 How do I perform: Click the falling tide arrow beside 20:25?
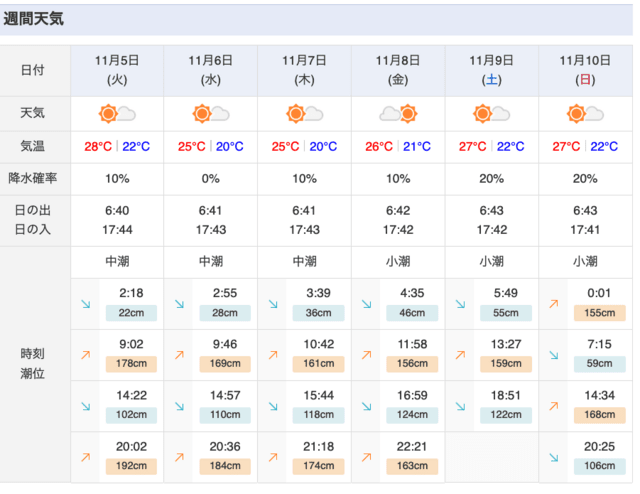pyautogui.click(x=554, y=458)
